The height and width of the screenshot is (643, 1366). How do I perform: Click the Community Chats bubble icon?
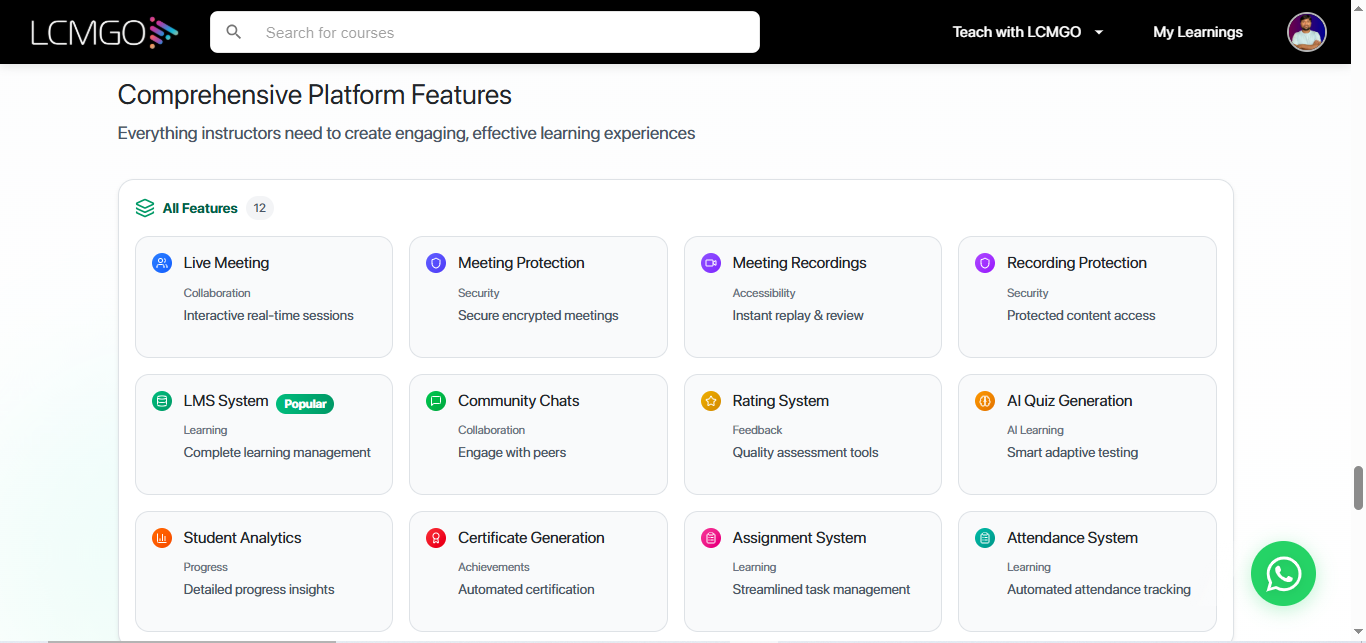[436, 401]
